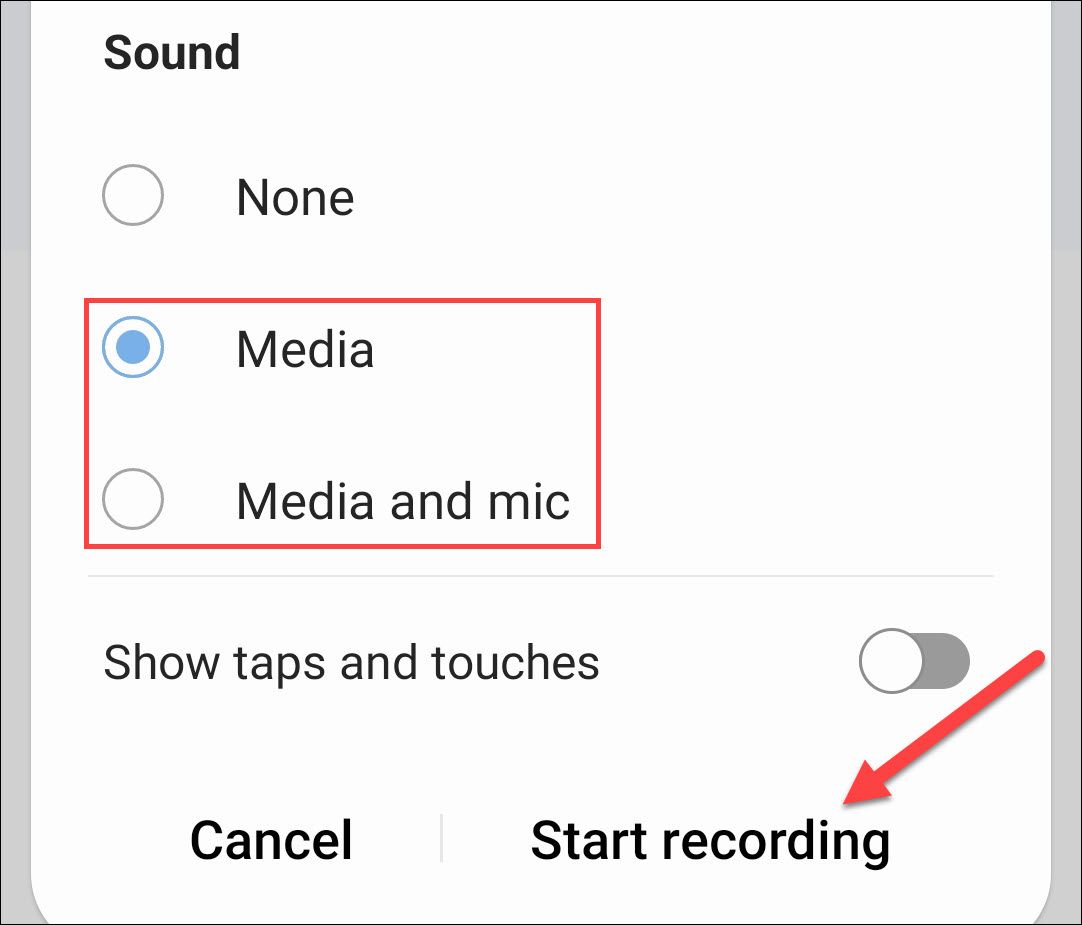Enable the Show taps and touches switch
1082x925 pixels.
point(914,661)
